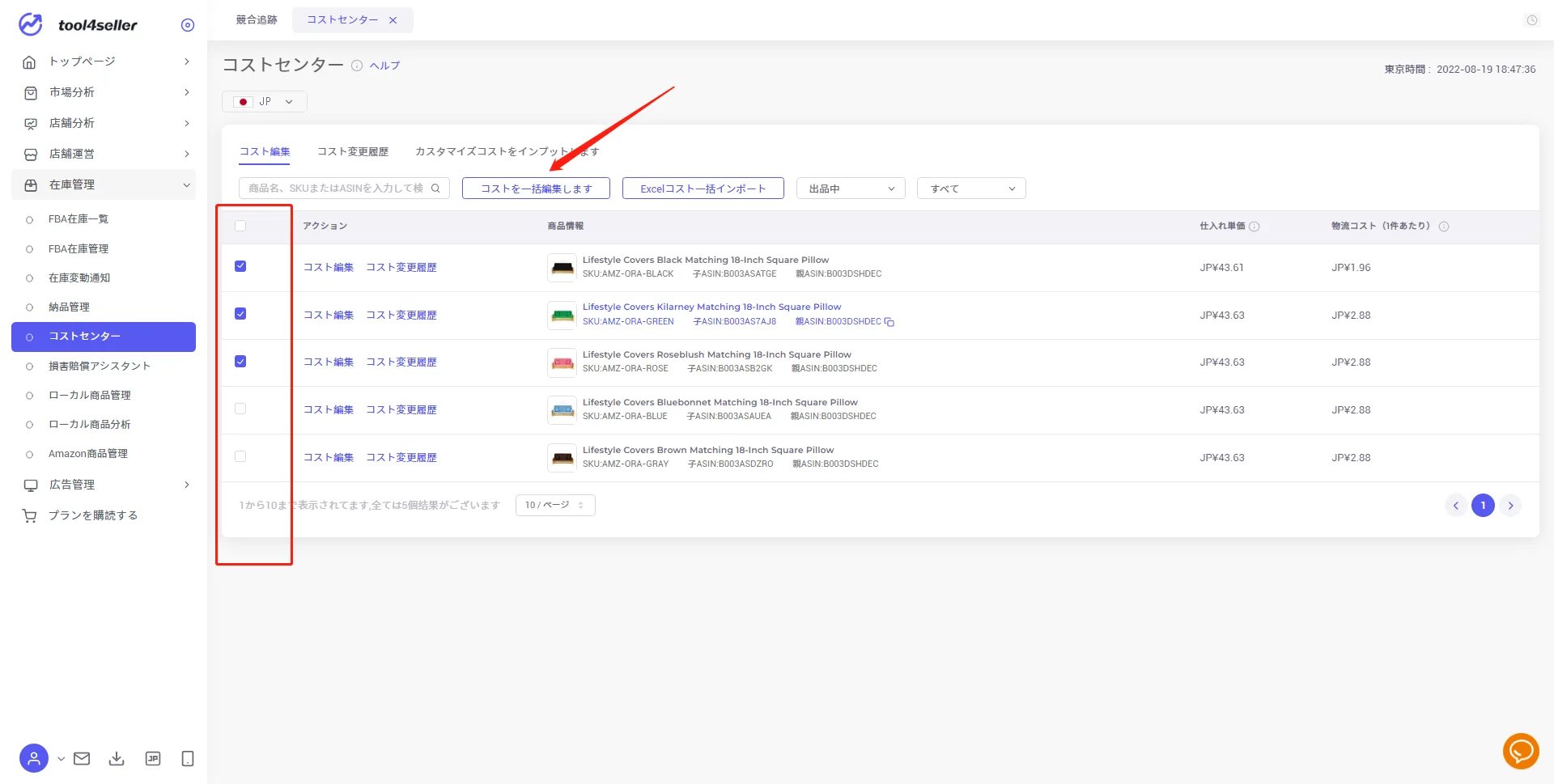
Task: Click the Brown pillow product thumbnail
Action: pyautogui.click(x=562, y=458)
